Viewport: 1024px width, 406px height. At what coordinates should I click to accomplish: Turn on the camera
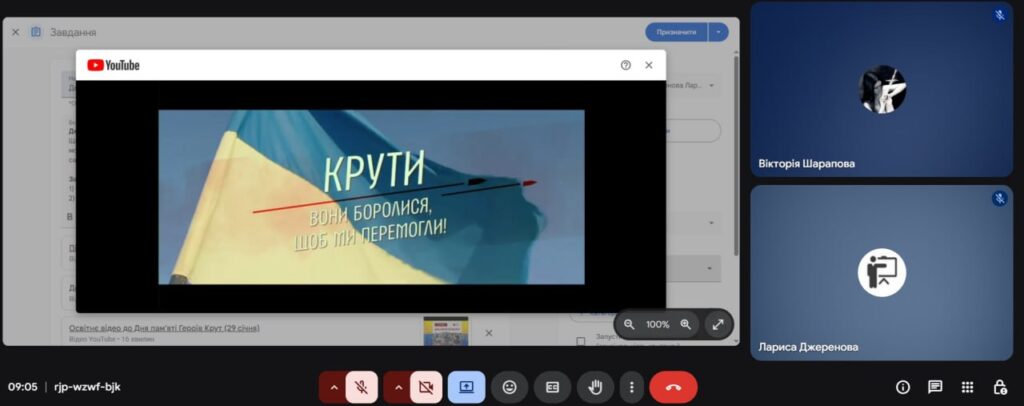[x=426, y=387]
